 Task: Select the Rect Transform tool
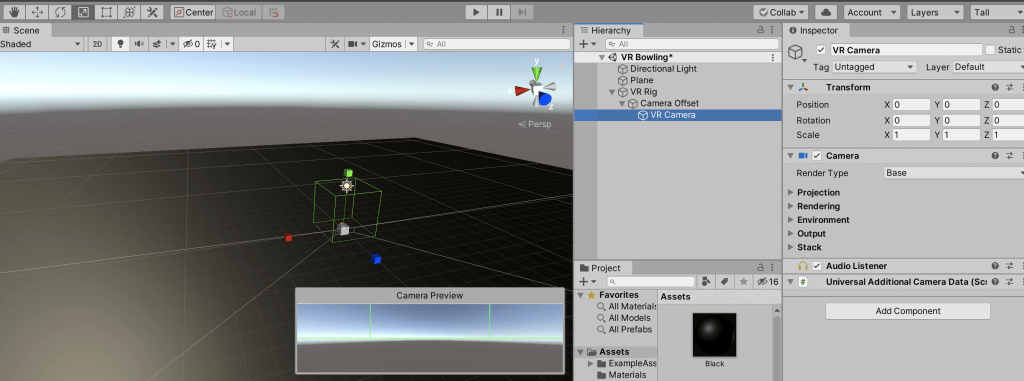click(106, 12)
